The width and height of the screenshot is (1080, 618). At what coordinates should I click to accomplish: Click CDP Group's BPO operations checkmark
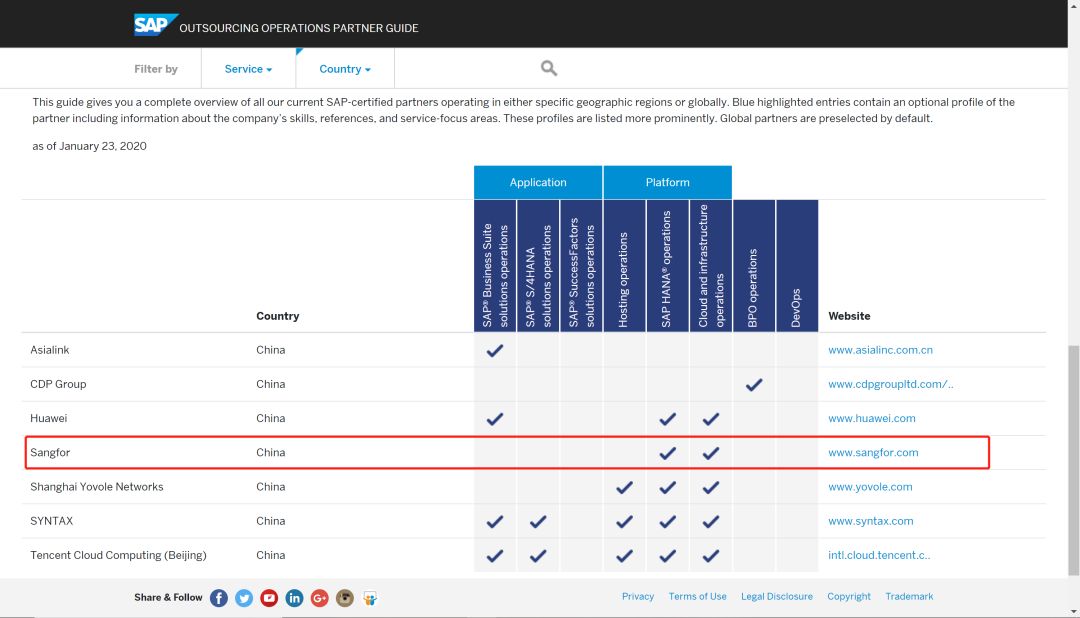[754, 385]
